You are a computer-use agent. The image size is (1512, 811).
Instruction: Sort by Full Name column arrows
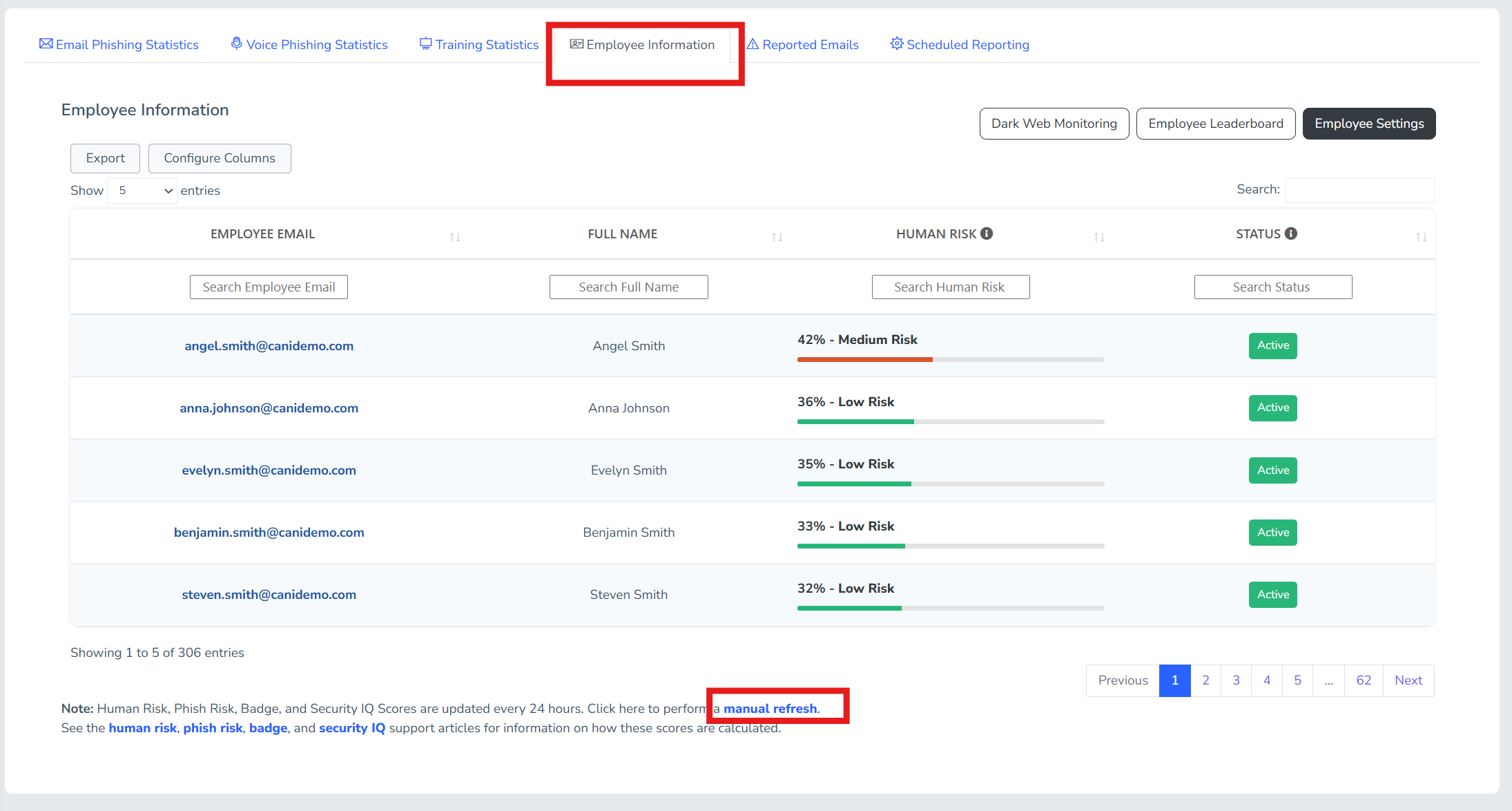[x=777, y=237]
